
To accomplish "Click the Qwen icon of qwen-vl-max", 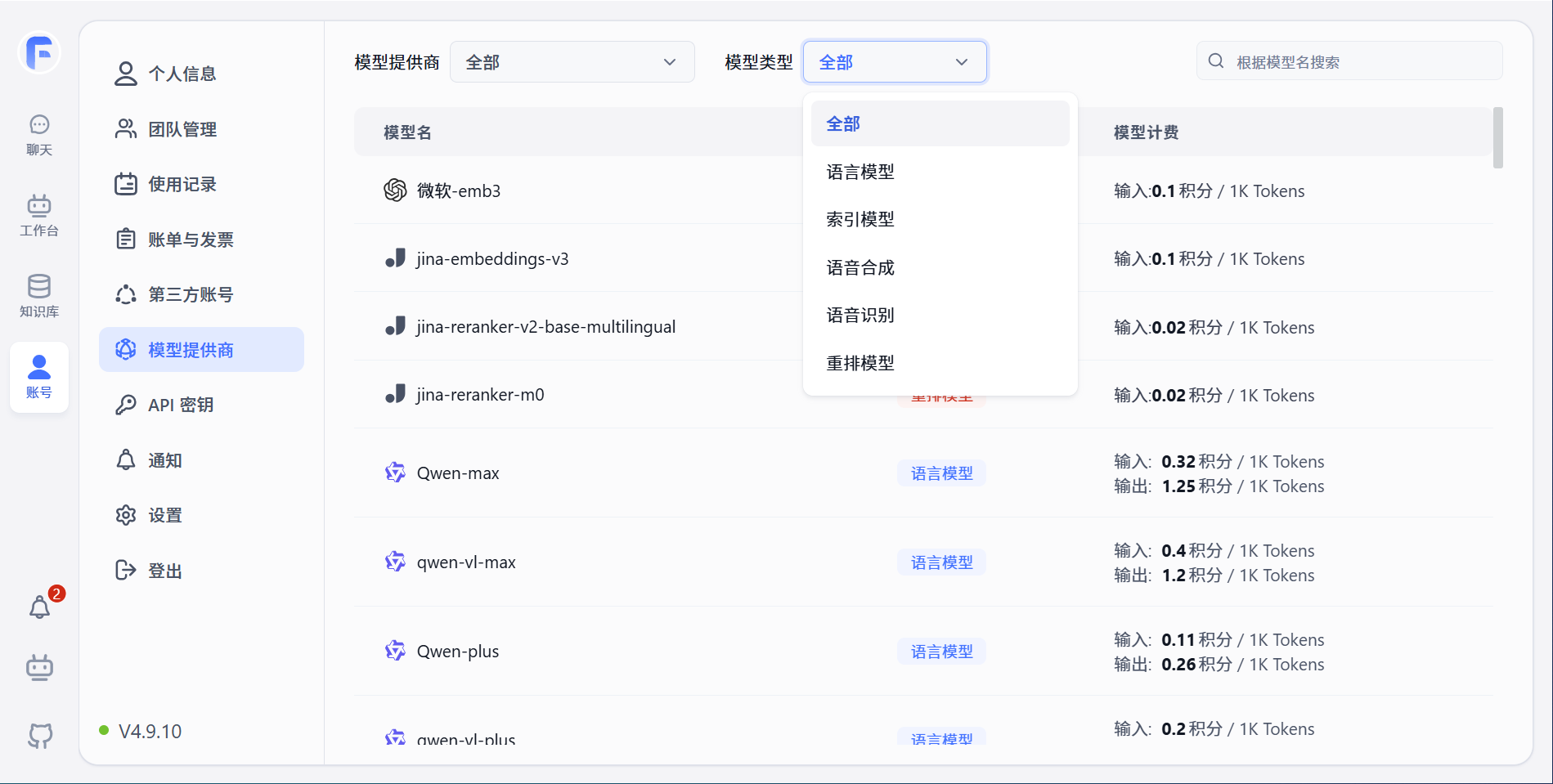I will pos(395,562).
